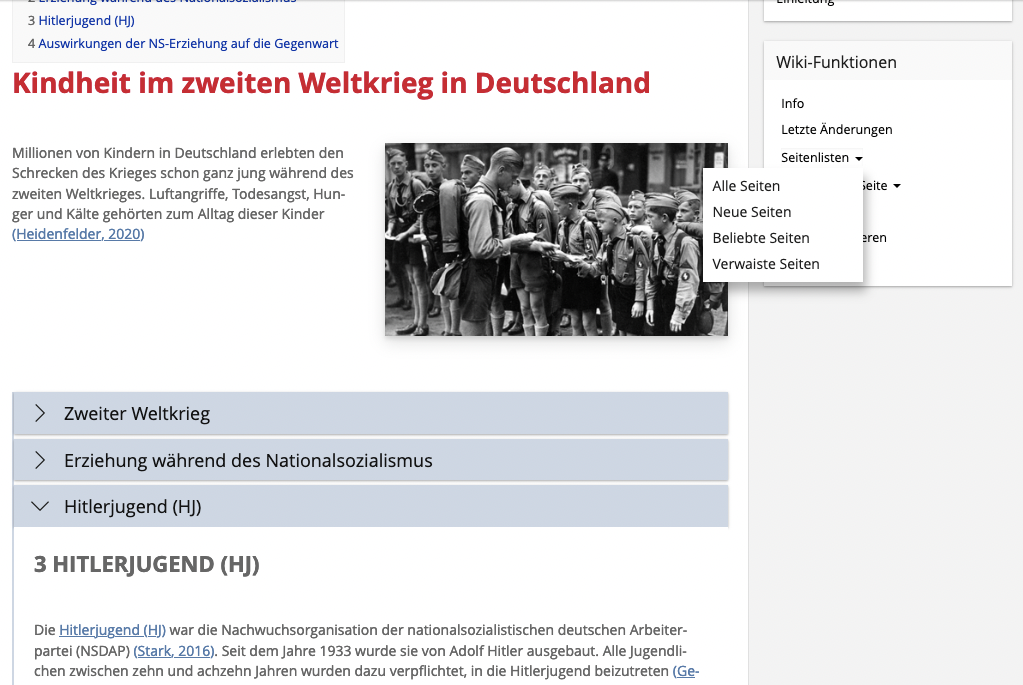The width and height of the screenshot is (1023, 685).
Task: Click the chevron icon beside Zweiter Weltkrieg
Action: (x=40, y=413)
